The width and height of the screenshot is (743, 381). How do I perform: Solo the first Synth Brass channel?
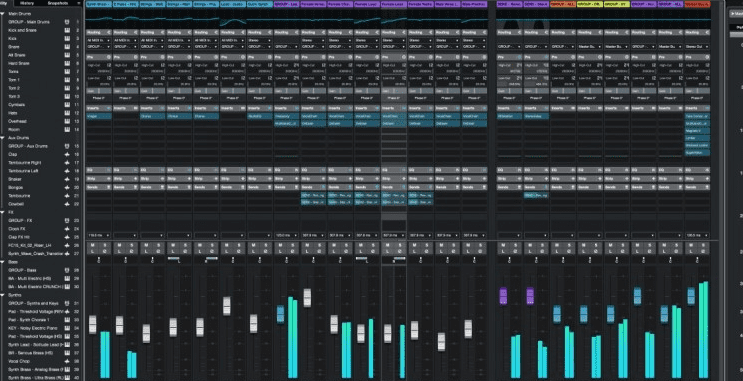pyautogui.click(x=105, y=245)
